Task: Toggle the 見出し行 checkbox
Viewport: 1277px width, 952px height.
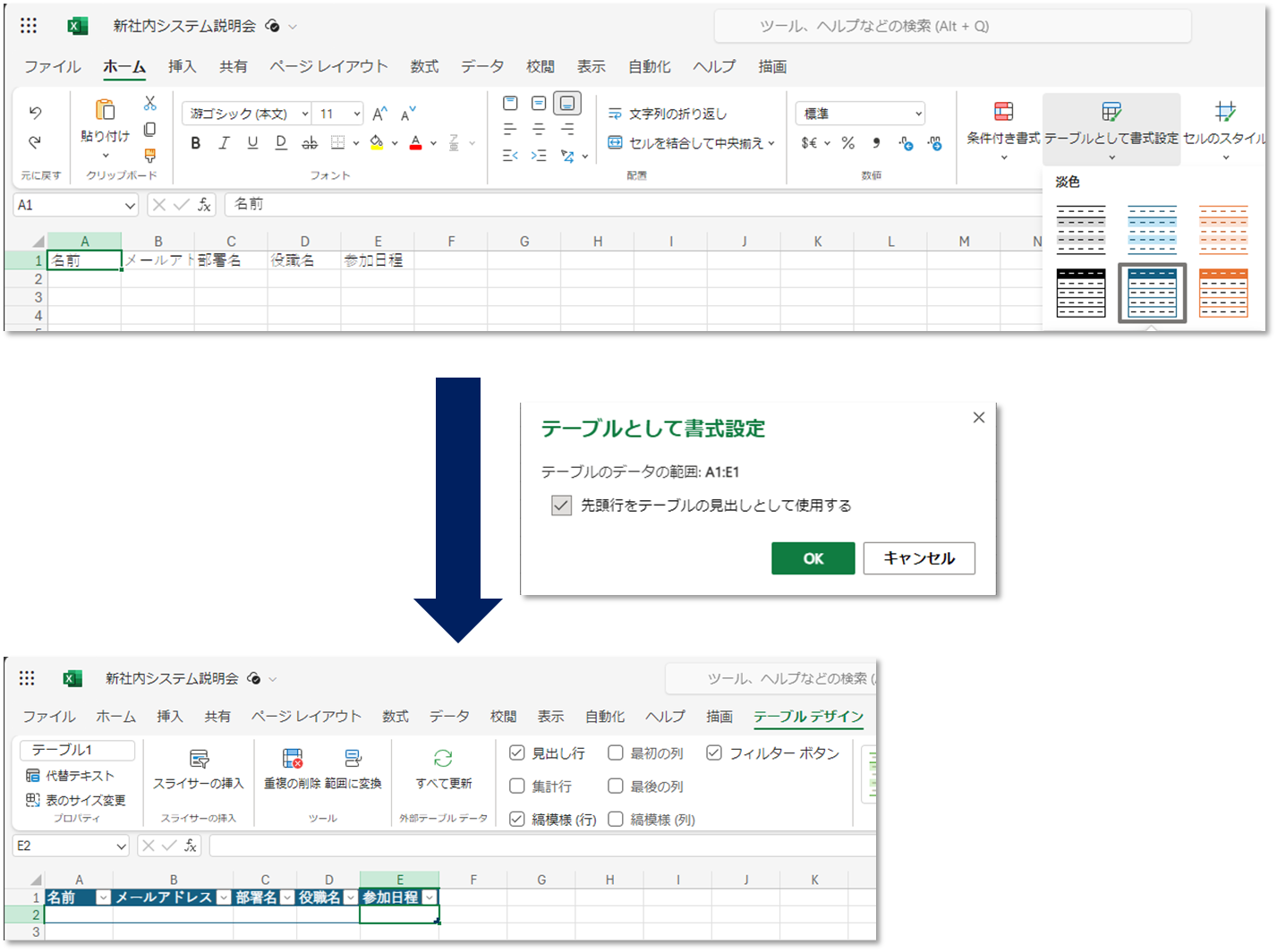Action: pyautogui.click(x=516, y=753)
